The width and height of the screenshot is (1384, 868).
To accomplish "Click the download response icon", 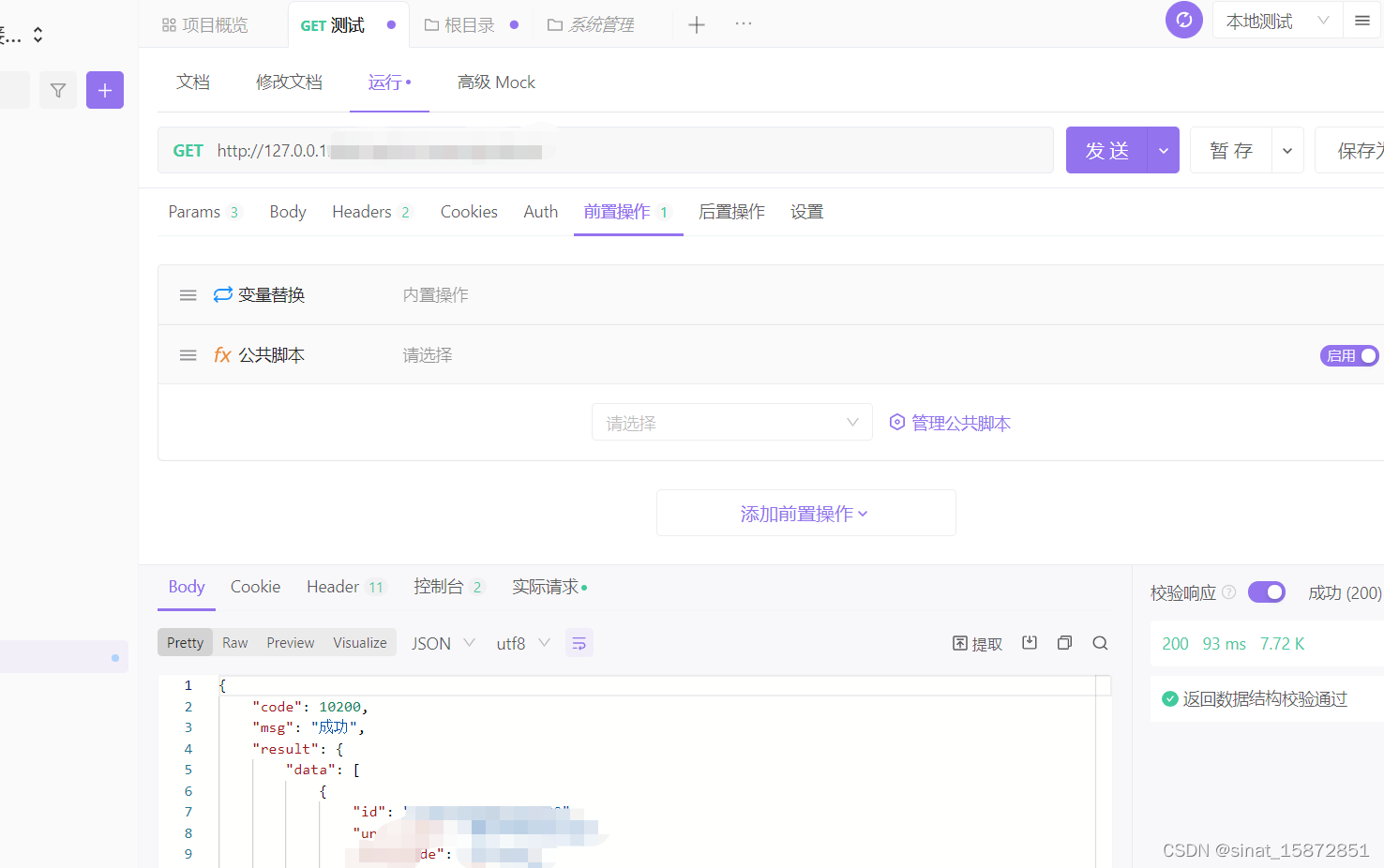I will tap(1030, 642).
